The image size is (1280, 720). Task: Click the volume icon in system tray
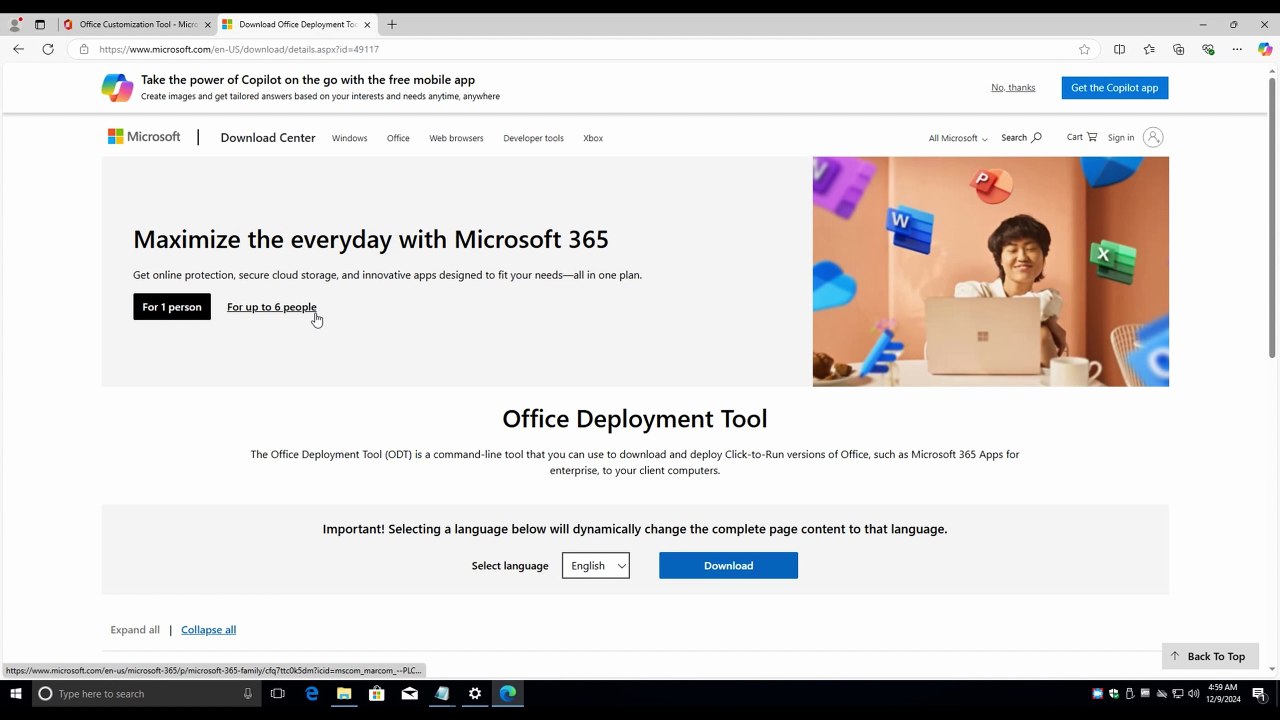click(1193, 694)
